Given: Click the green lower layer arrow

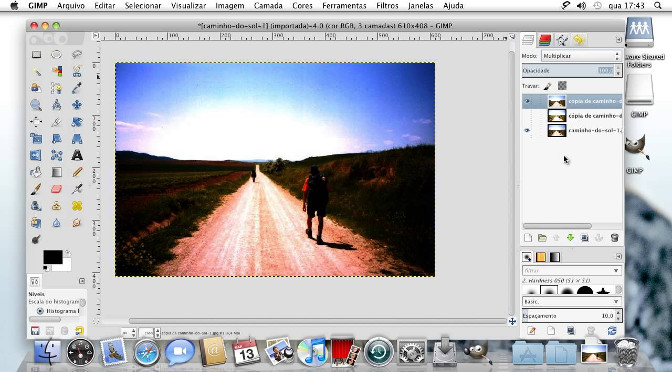Looking at the screenshot, I should (570, 238).
